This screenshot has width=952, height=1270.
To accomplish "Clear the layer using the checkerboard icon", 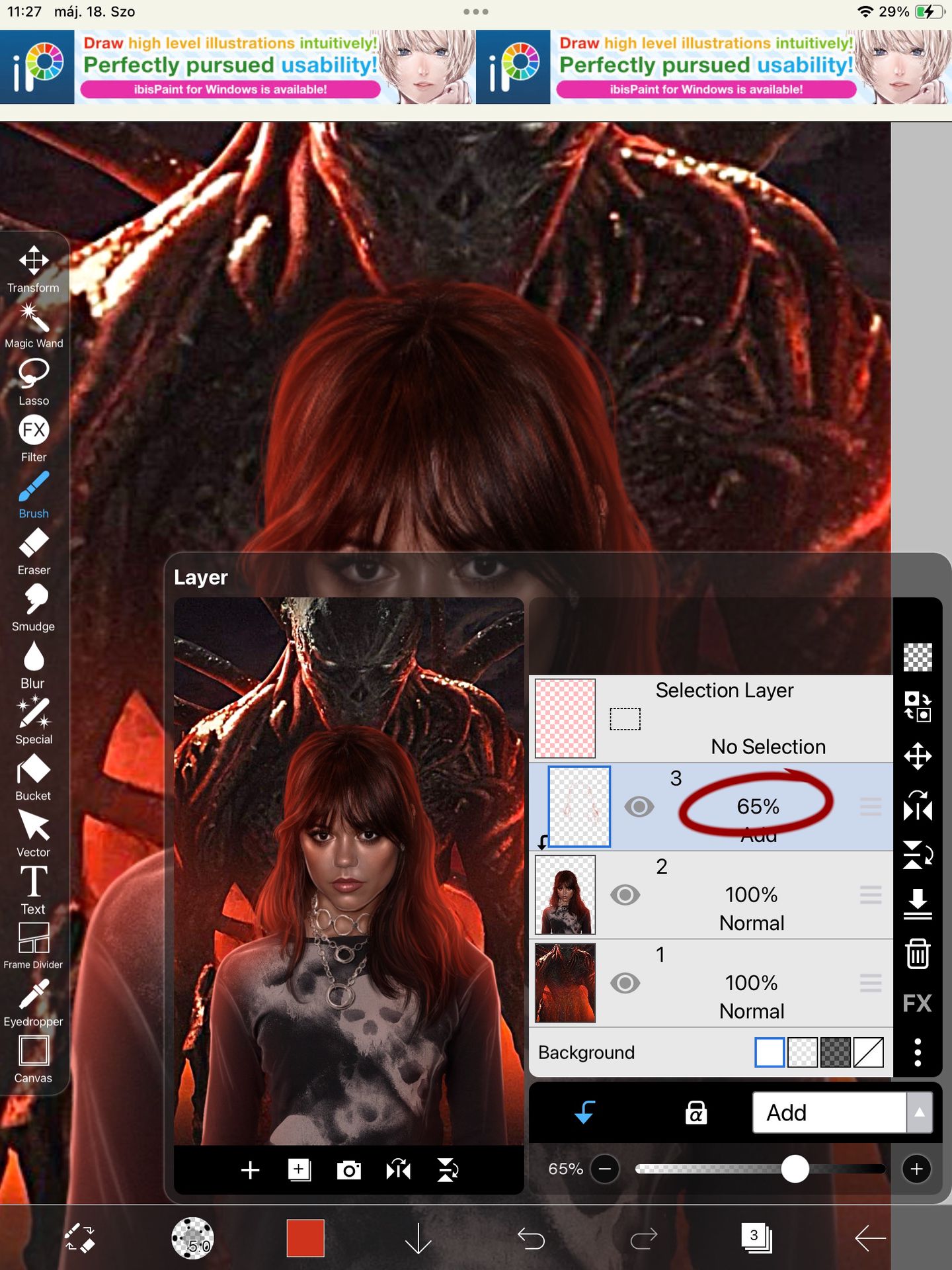I will 918,657.
